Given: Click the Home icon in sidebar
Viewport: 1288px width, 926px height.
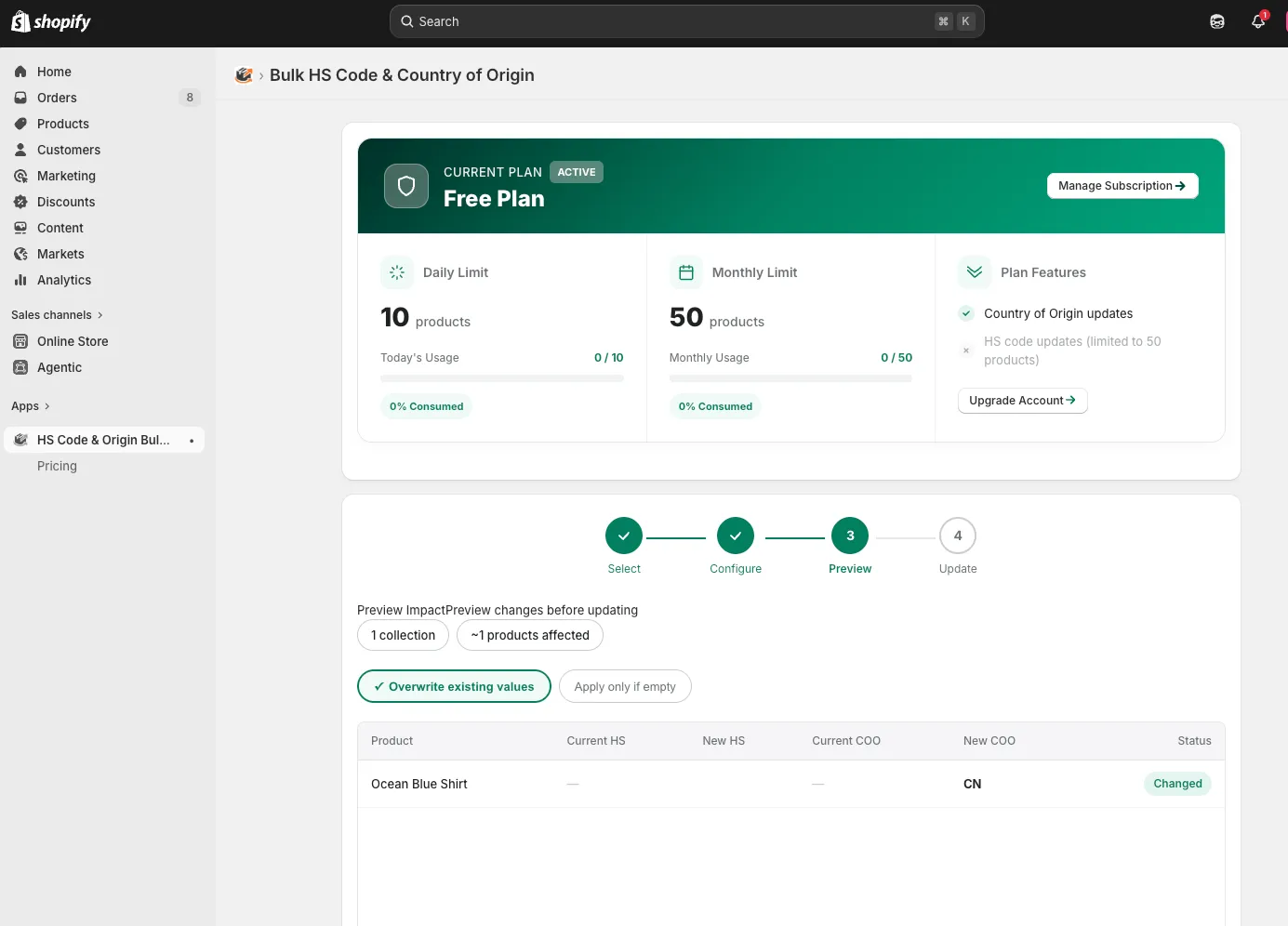Looking at the screenshot, I should pos(20,72).
